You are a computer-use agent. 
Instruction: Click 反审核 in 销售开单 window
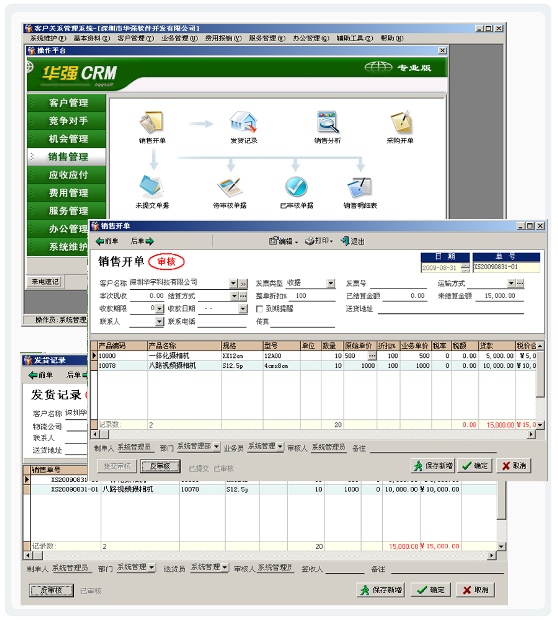tap(160, 466)
